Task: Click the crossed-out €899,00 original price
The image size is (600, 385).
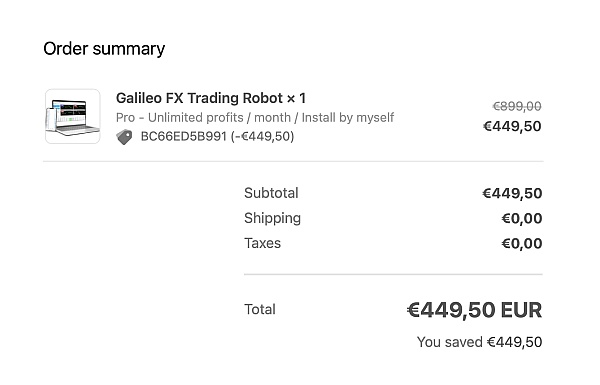Action: (x=517, y=106)
